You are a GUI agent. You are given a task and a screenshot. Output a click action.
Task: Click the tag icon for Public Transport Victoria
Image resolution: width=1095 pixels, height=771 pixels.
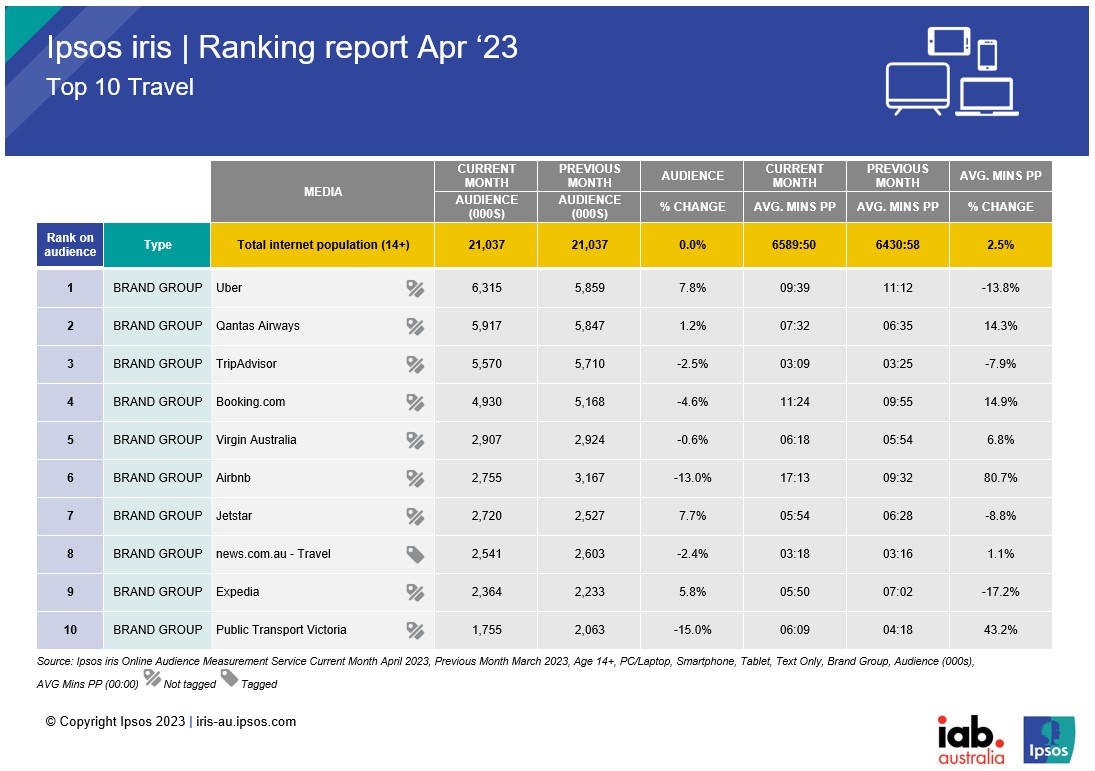click(415, 630)
